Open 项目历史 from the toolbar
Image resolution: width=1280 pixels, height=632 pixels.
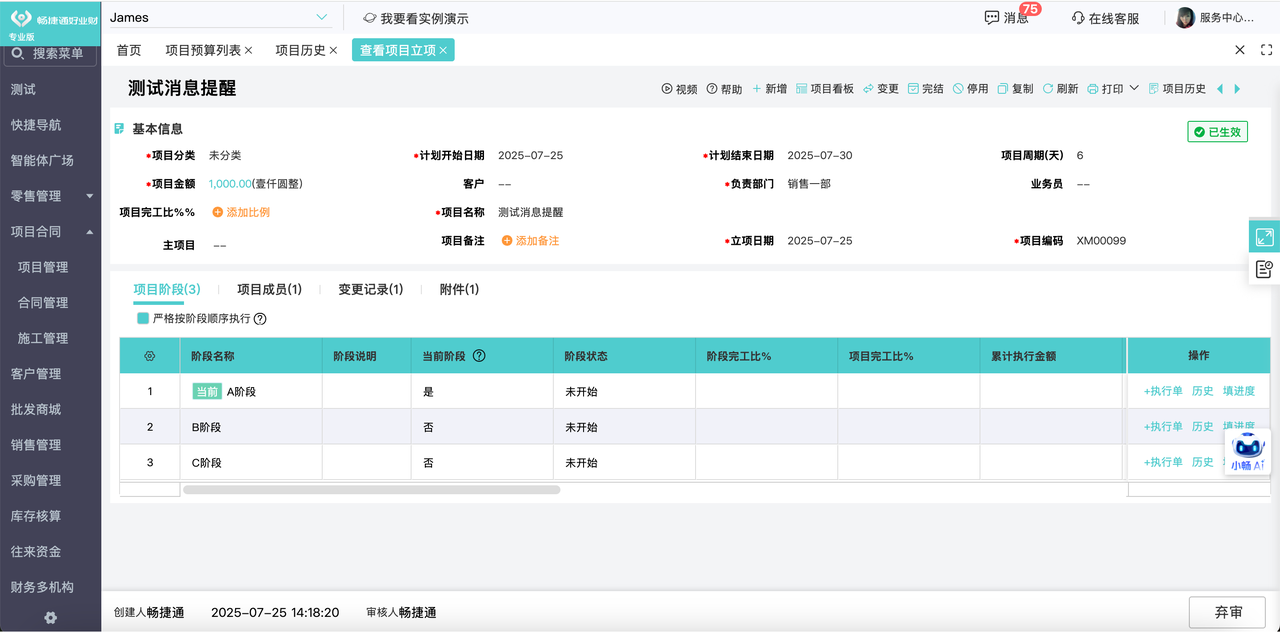pos(1177,89)
